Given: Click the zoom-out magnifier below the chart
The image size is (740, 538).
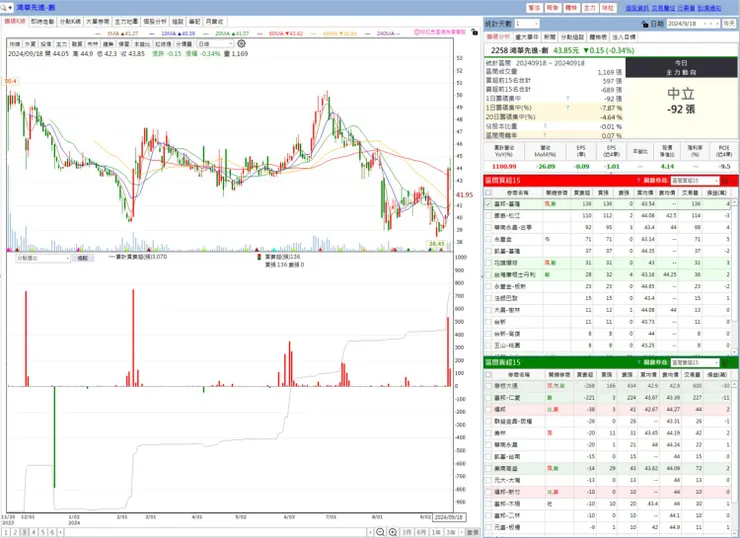Looking at the screenshot, I should [380, 532].
